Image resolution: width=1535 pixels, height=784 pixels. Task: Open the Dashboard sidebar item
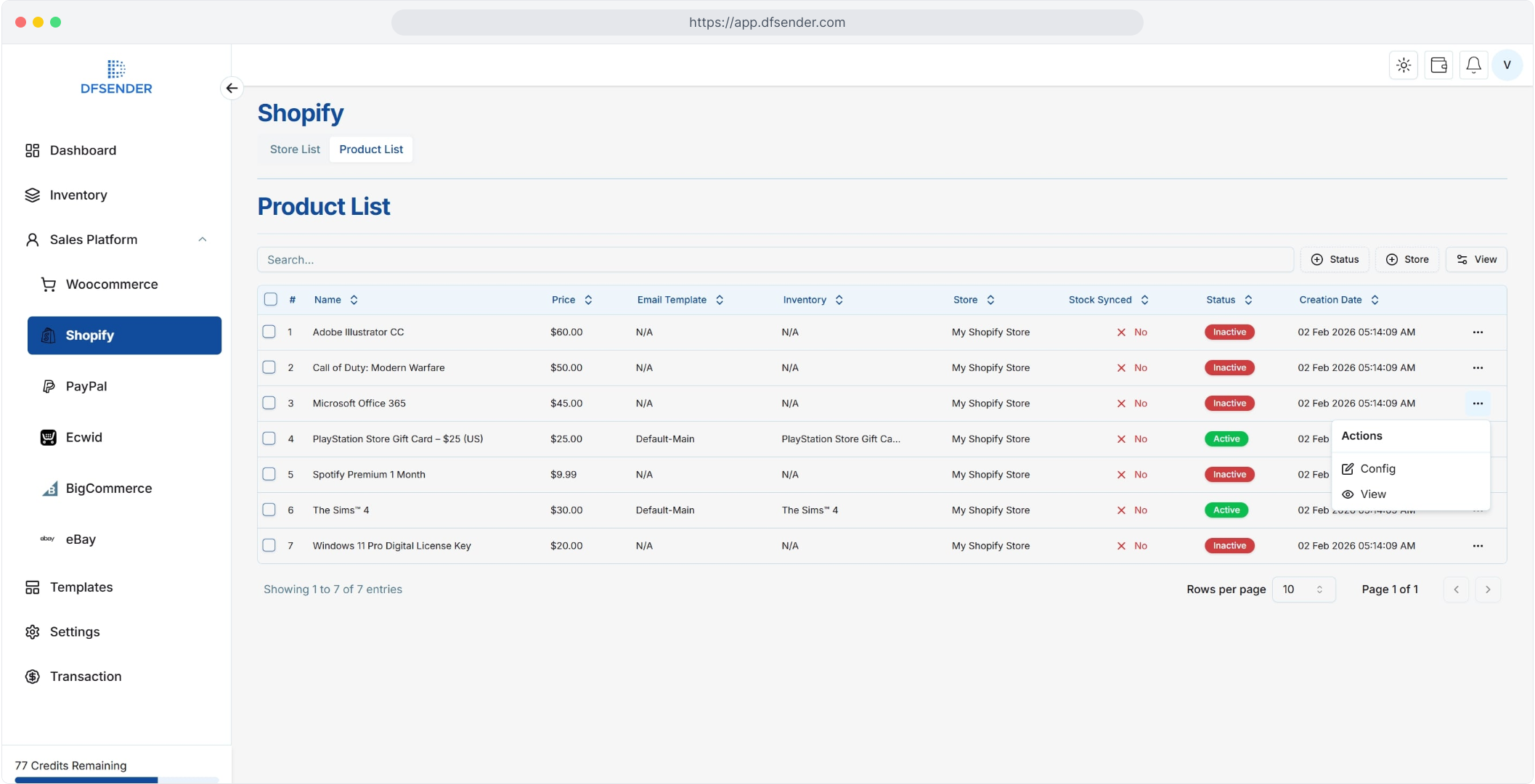83,150
